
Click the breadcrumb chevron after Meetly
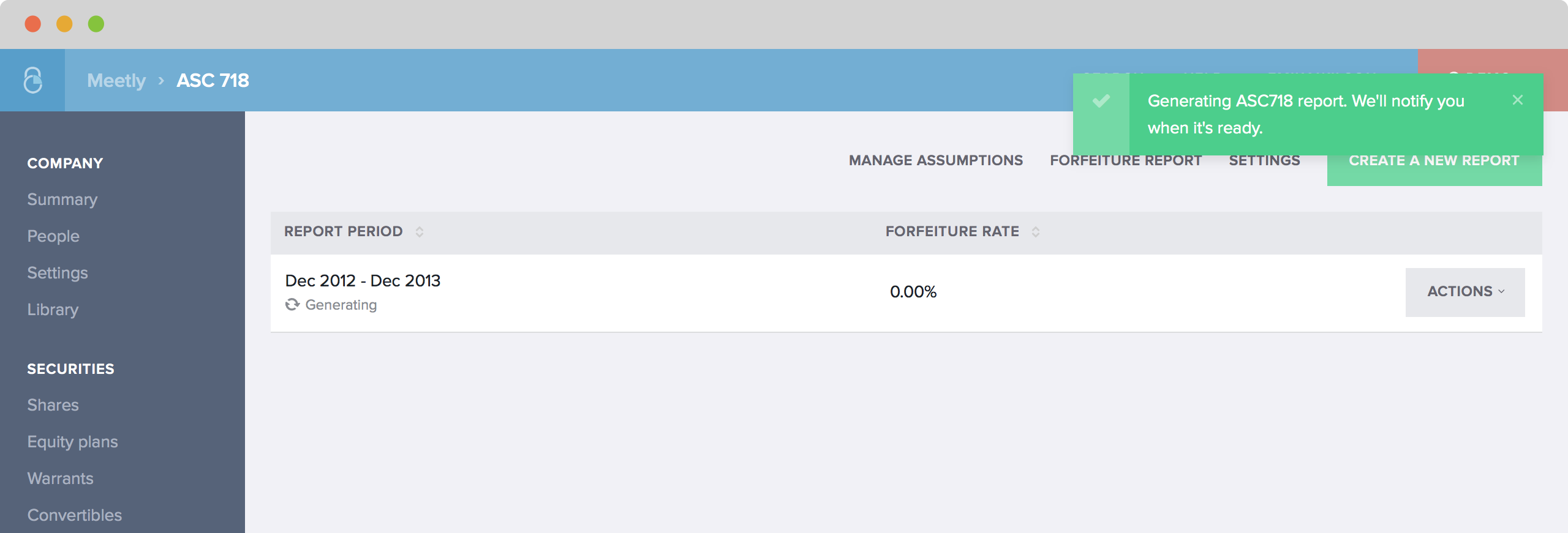tap(161, 80)
